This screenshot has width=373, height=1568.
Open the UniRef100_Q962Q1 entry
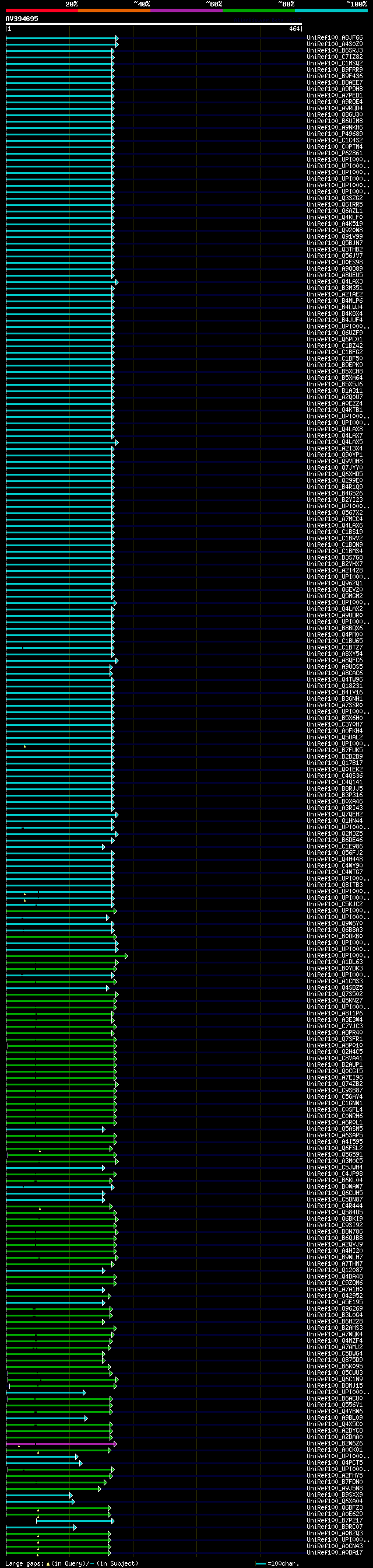[x=335, y=583]
